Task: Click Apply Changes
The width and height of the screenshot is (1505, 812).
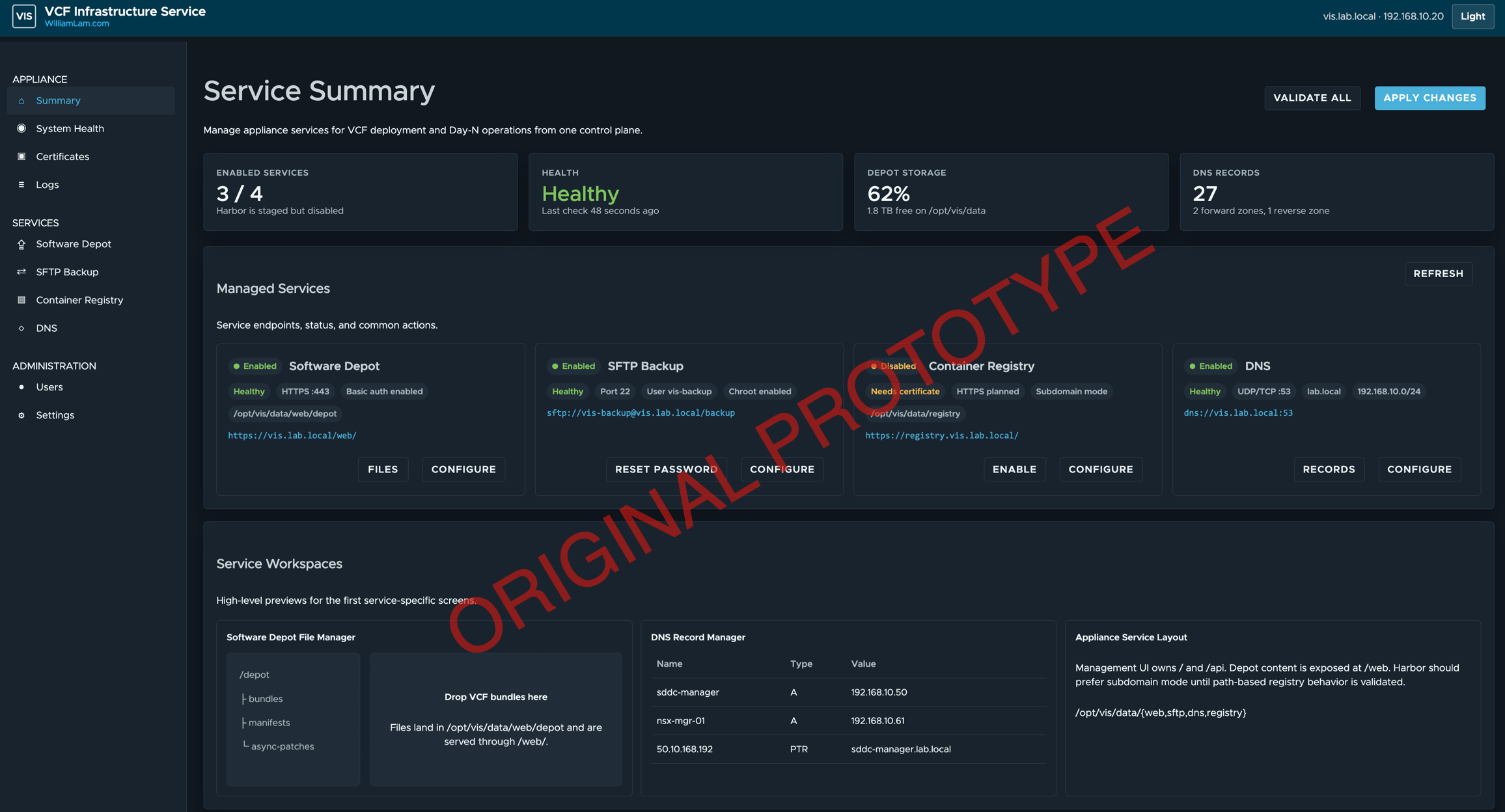Action: [1429, 98]
